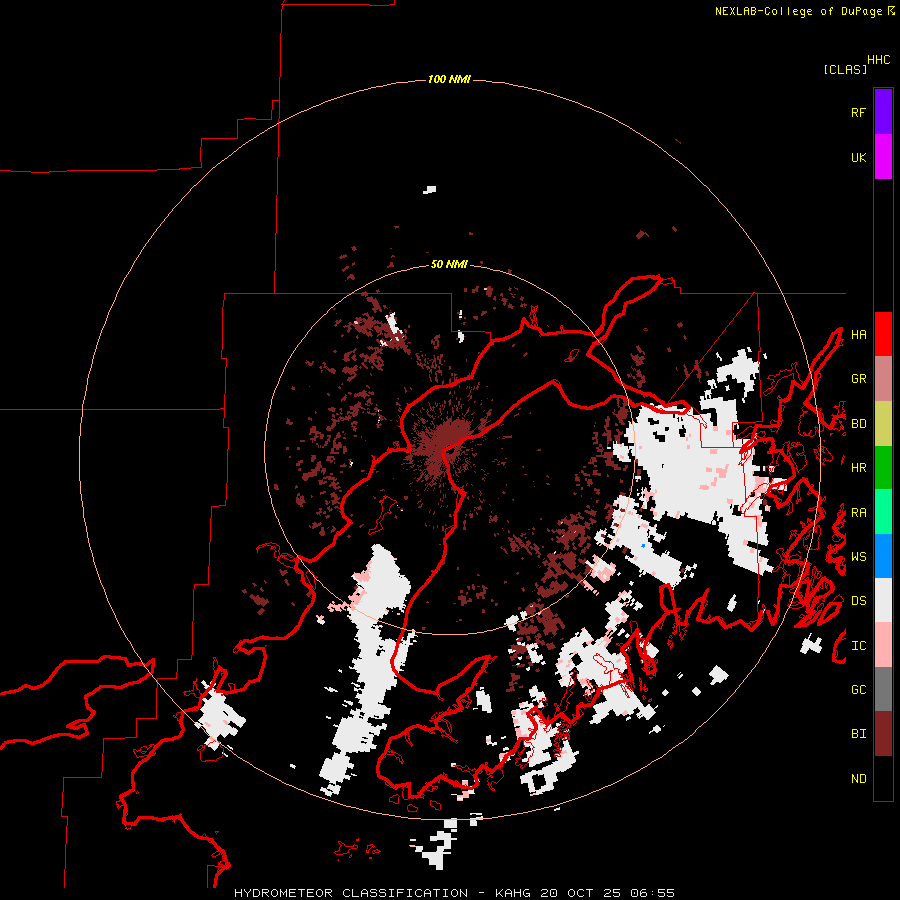Click the RF purple legend color block
Screen dimensions: 900x900
pyautogui.click(x=883, y=111)
